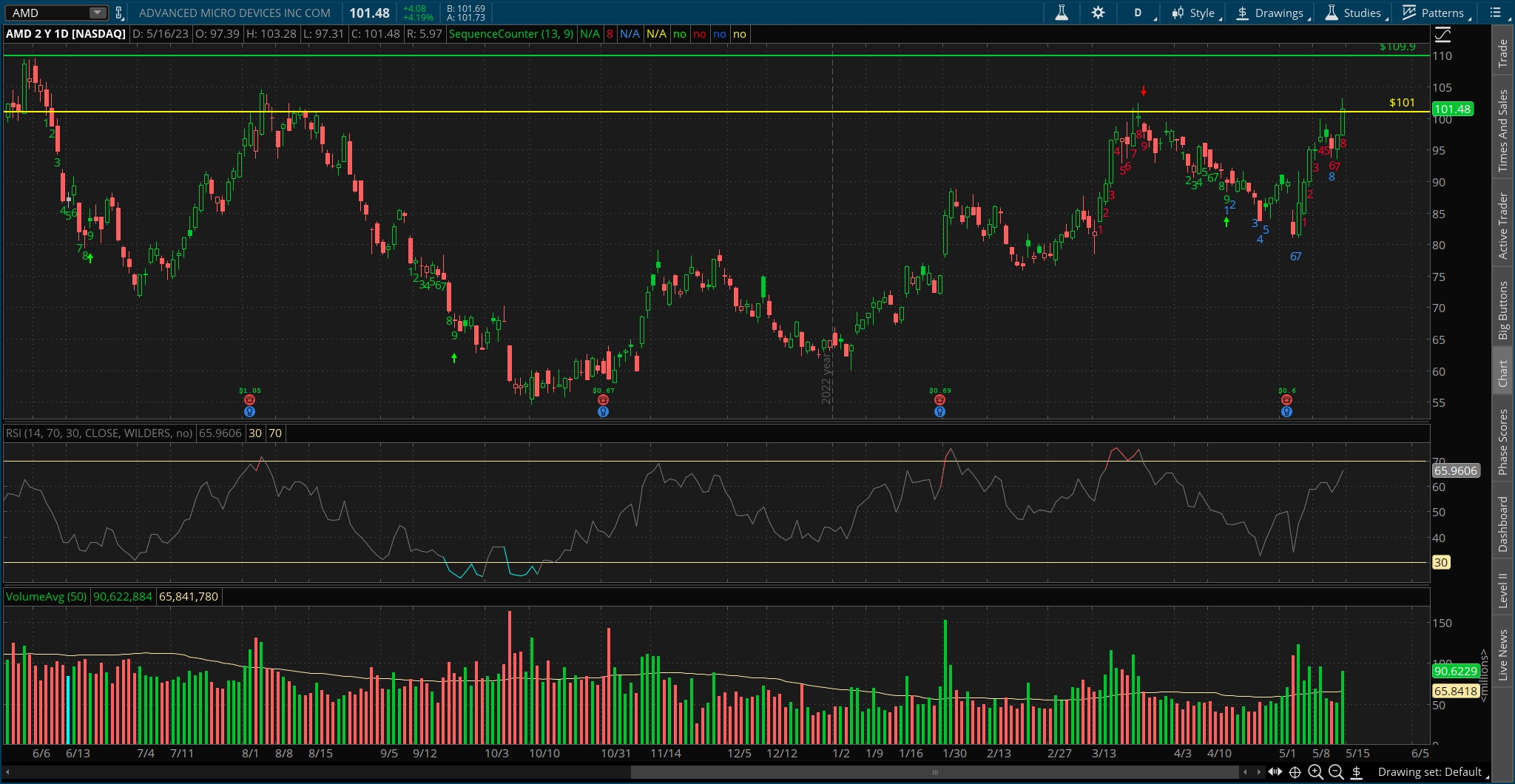Open the Edit Studies flask icon
The image size is (1515, 784).
point(1062,13)
